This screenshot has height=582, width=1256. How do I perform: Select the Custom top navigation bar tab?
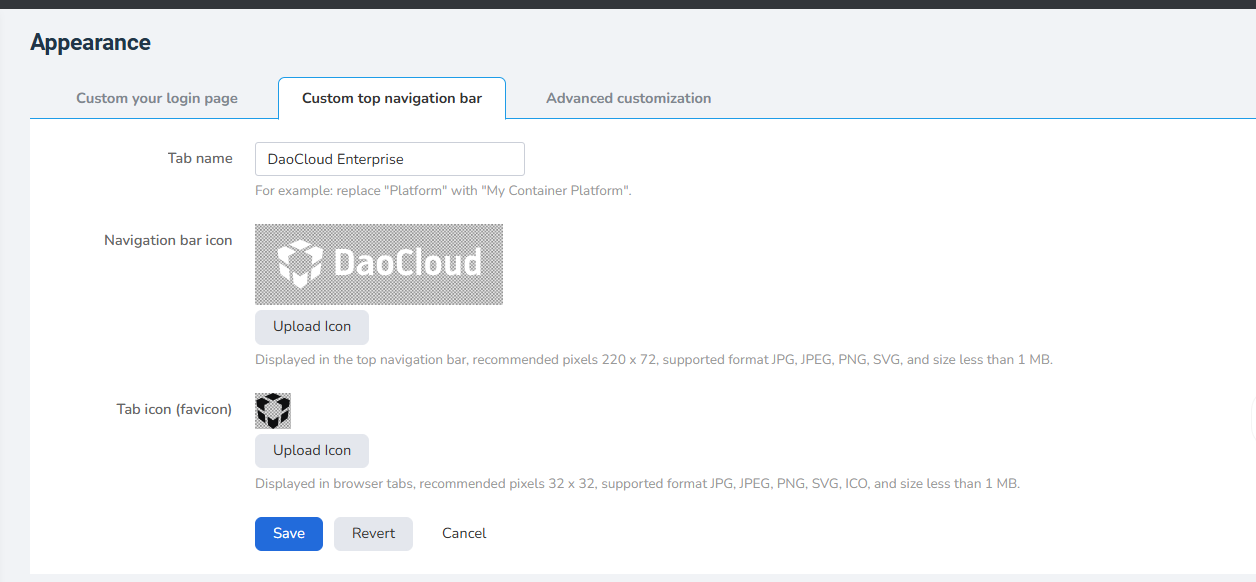click(x=392, y=98)
